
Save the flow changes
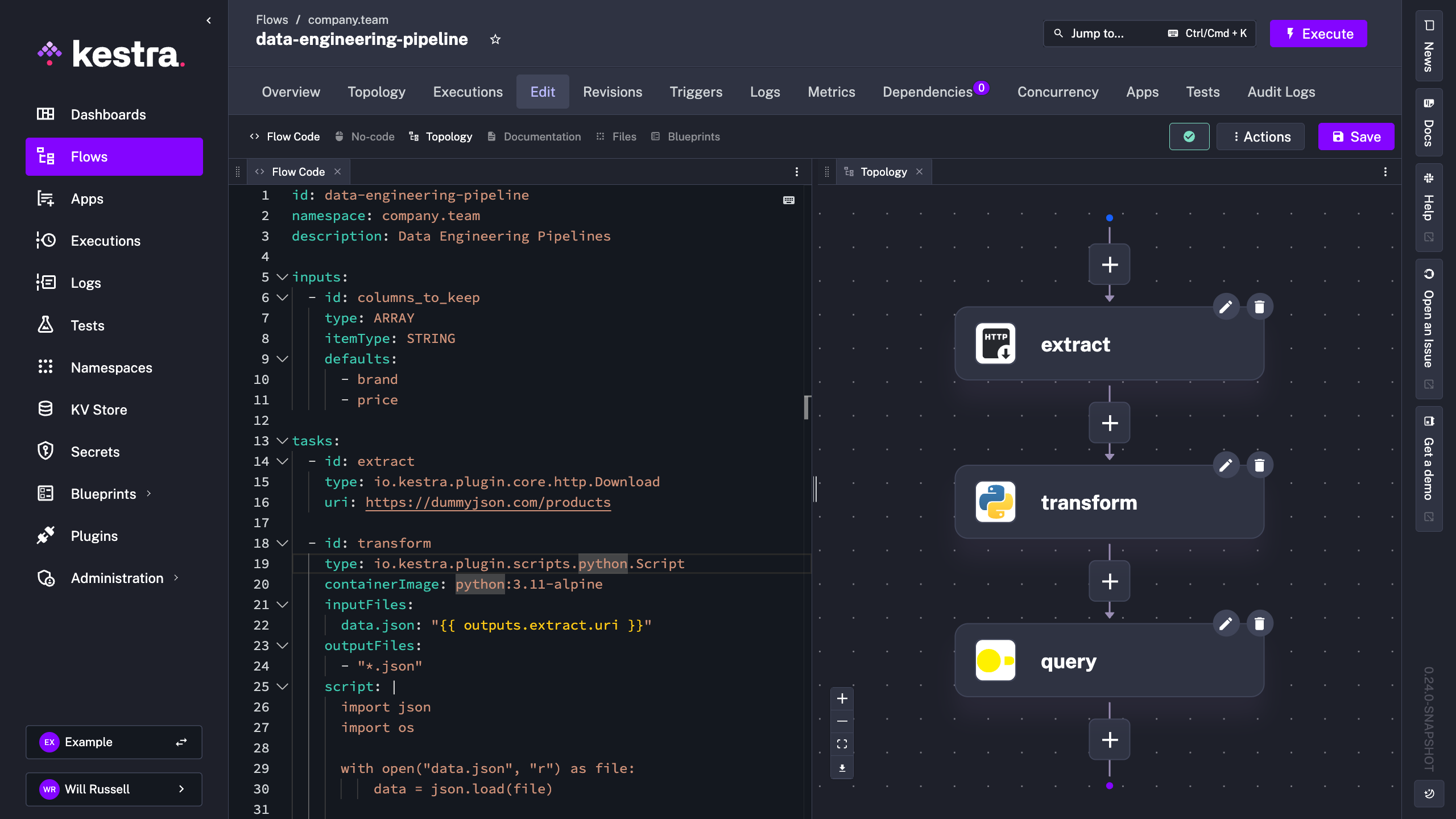pos(1356,136)
